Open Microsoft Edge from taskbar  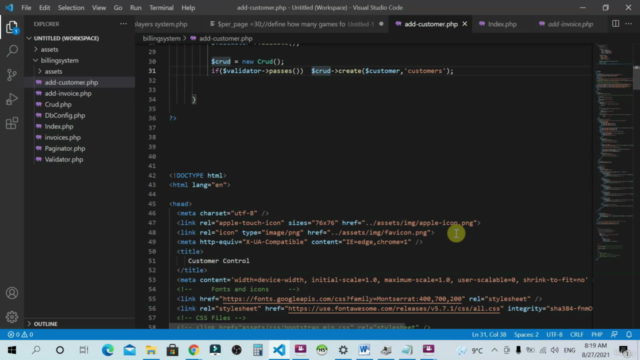(108, 350)
